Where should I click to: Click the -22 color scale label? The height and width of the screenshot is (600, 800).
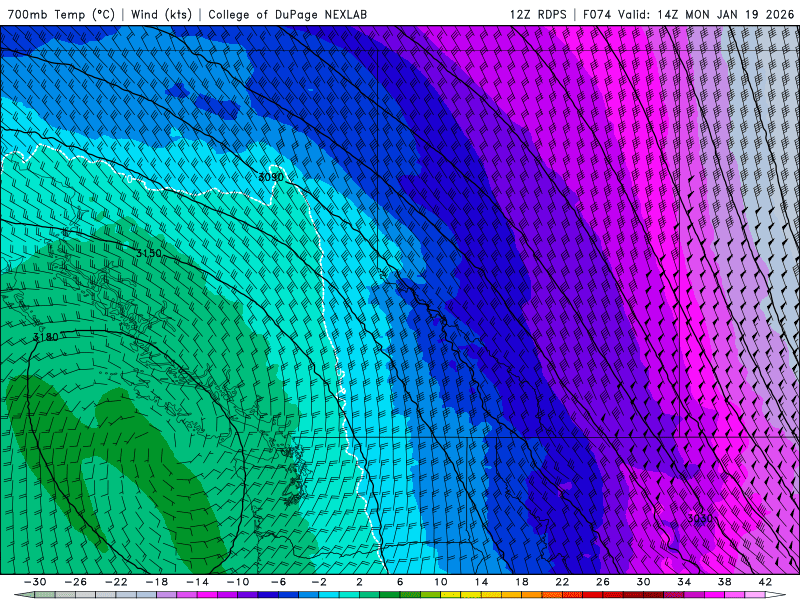tap(116, 582)
